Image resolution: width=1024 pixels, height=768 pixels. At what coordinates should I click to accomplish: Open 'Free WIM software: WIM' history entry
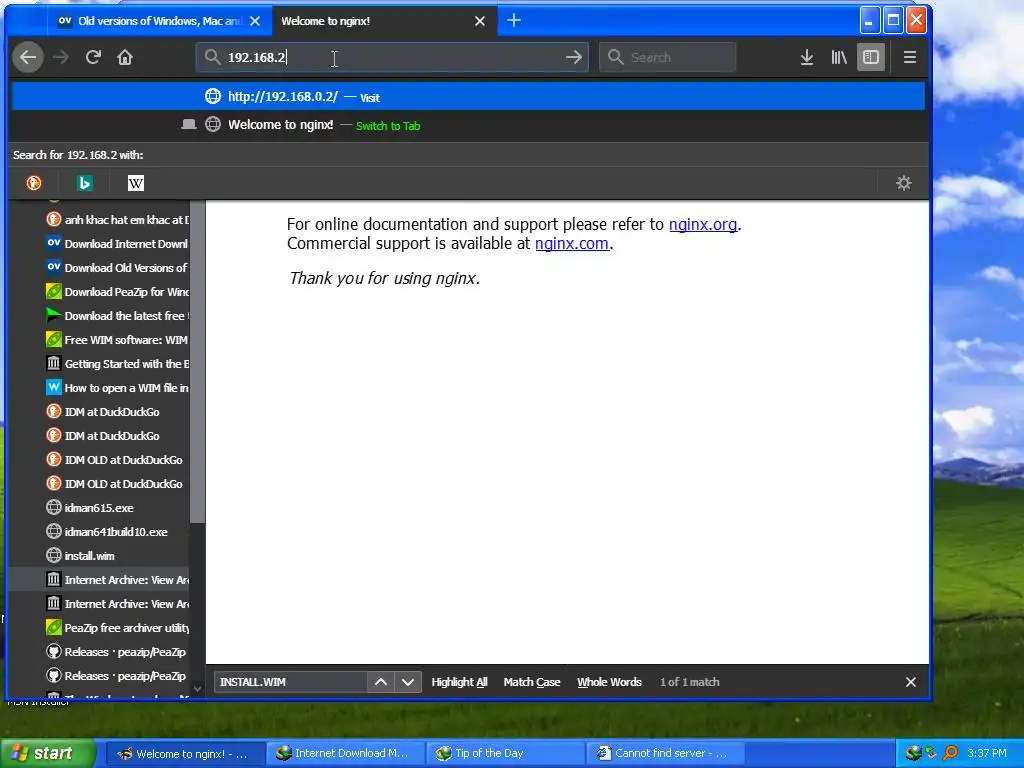(x=117, y=340)
